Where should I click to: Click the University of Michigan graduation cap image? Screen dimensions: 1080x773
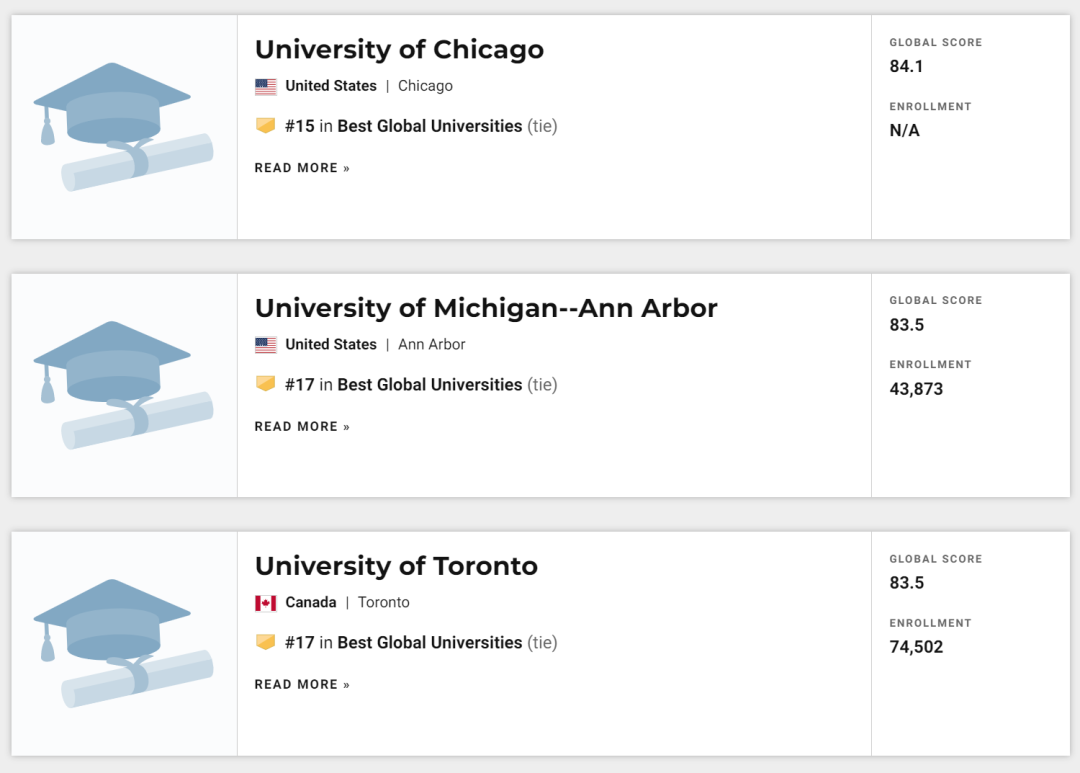pos(124,386)
